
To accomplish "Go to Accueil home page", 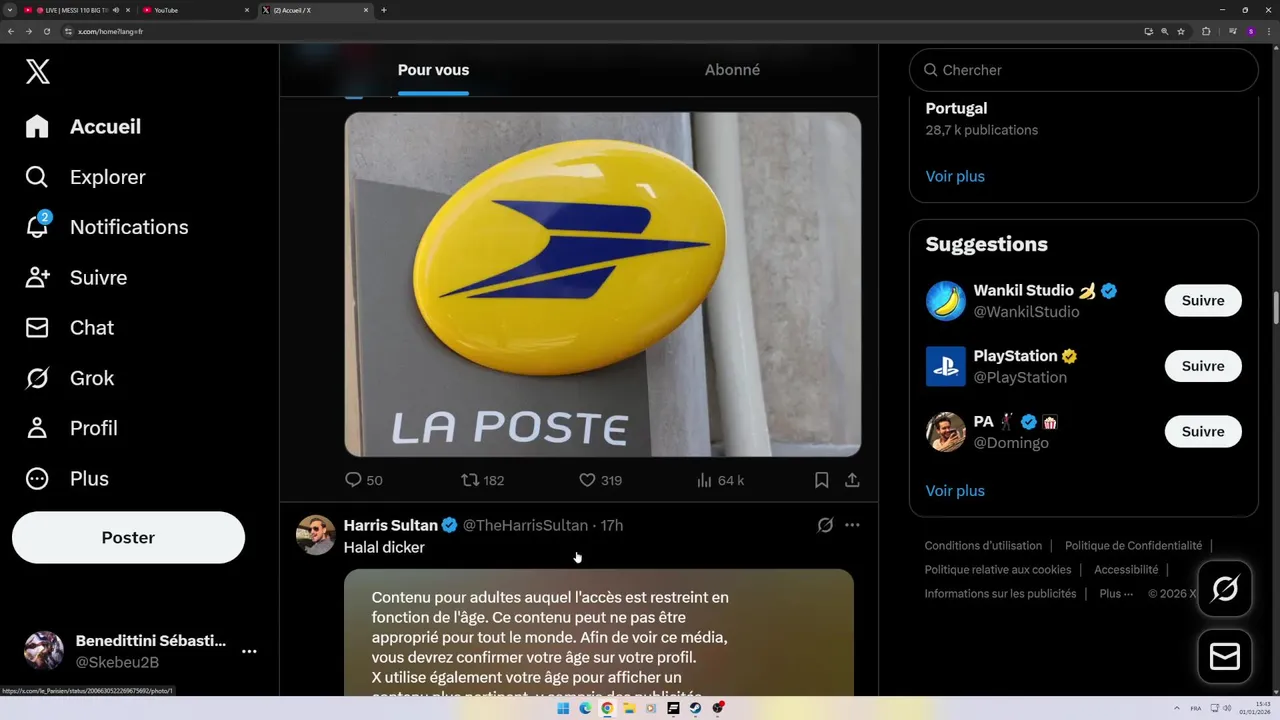I will (84, 127).
